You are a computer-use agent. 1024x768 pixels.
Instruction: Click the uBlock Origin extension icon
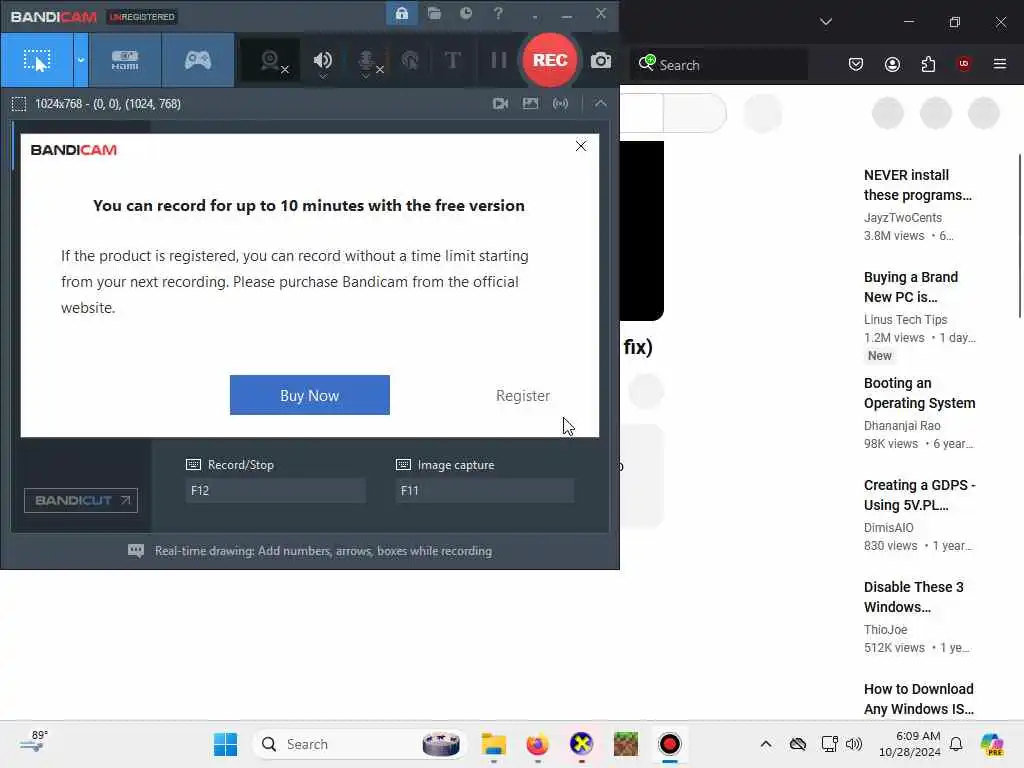tap(964, 64)
